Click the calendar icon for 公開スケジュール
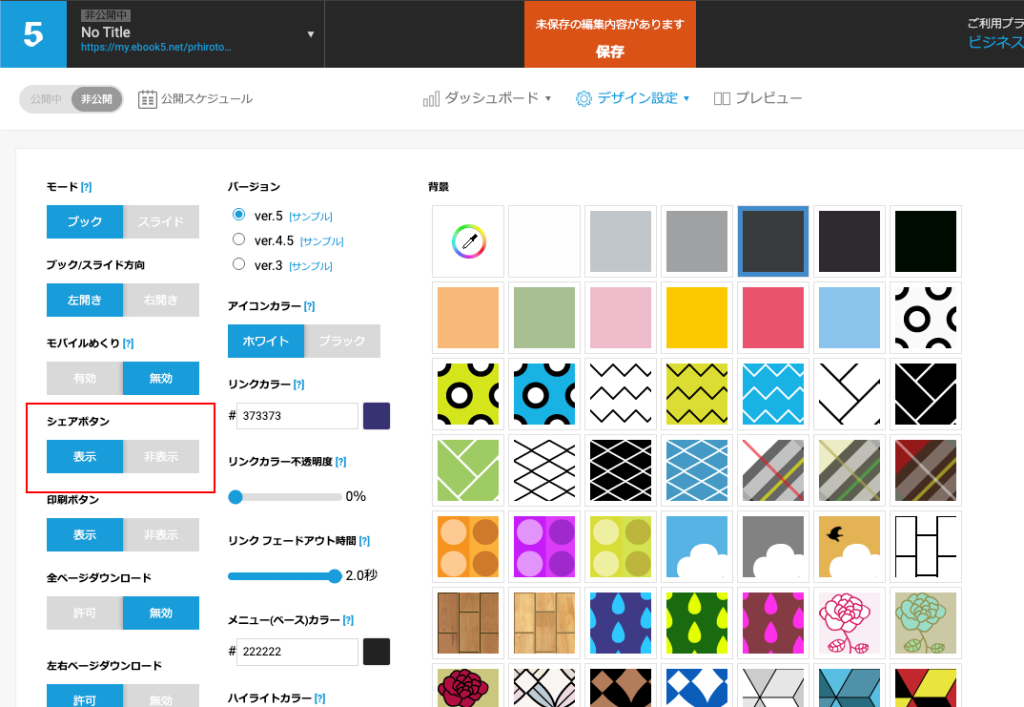The width and height of the screenshot is (1024, 707). click(x=147, y=99)
